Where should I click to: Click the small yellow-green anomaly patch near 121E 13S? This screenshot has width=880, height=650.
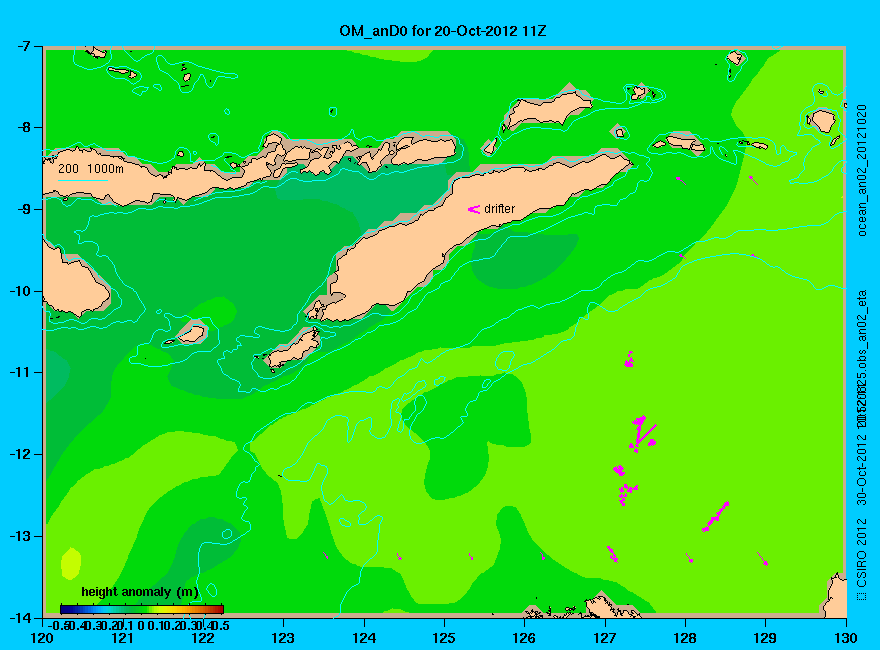(71, 563)
